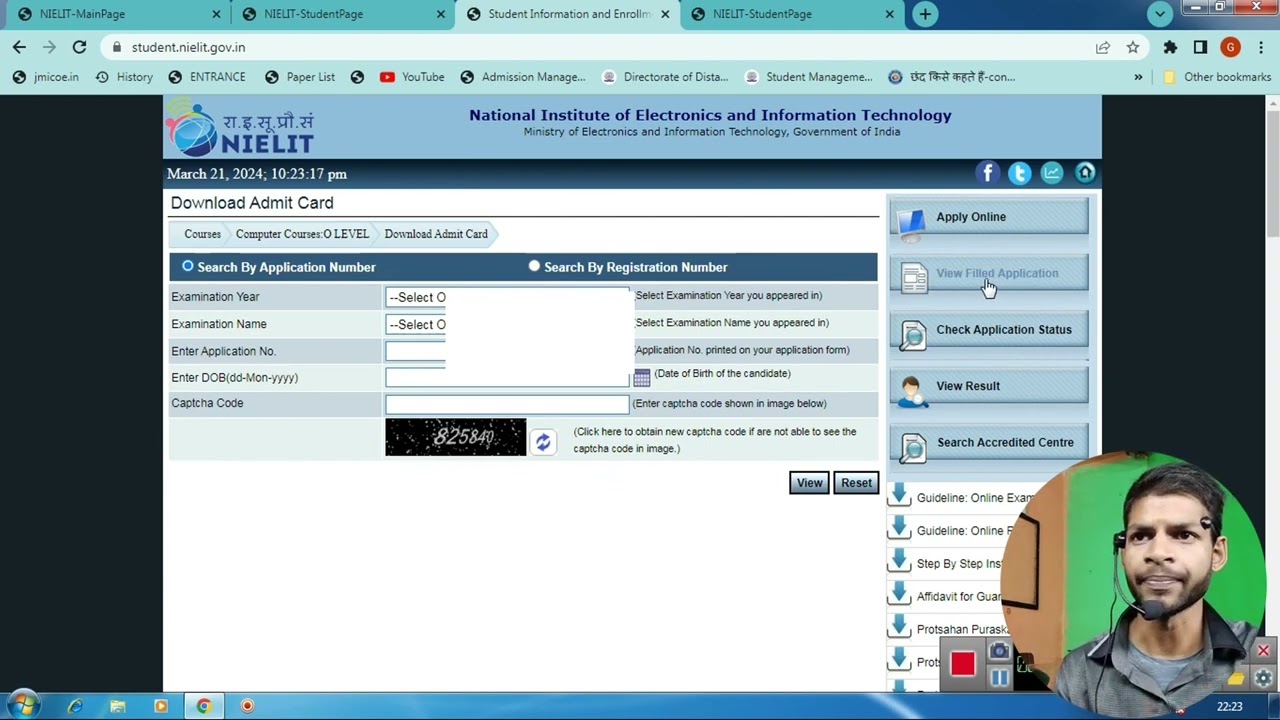Click the chart statistics icon in header
1280x720 pixels.
(x=1052, y=173)
